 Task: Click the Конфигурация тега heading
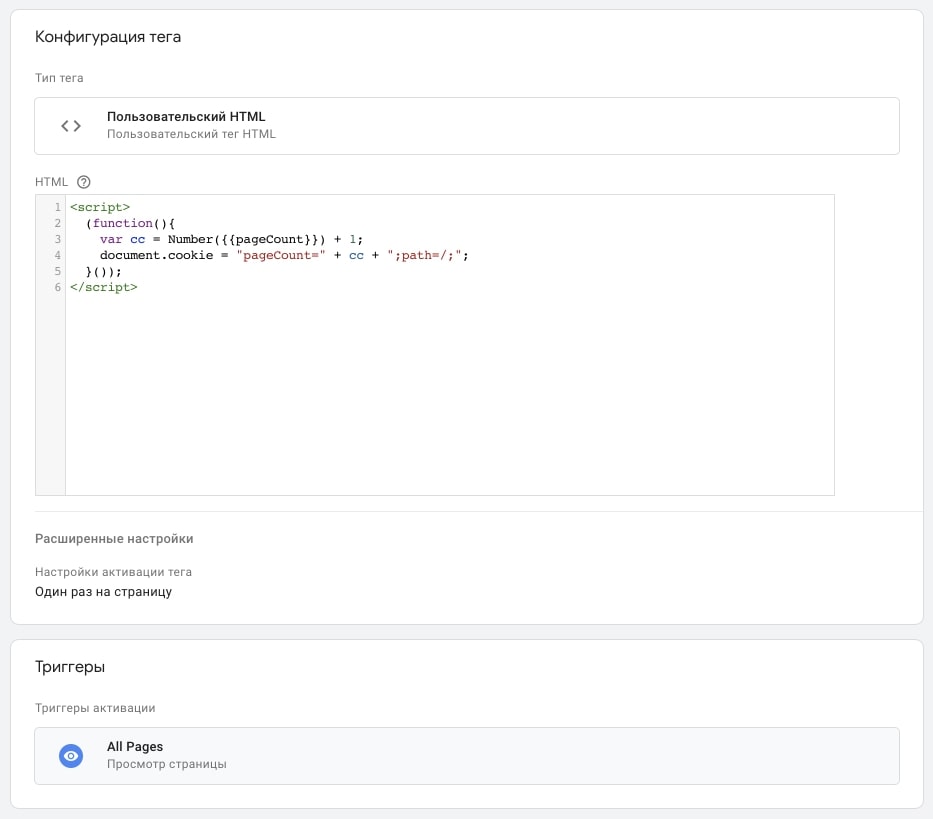click(108, 37)
